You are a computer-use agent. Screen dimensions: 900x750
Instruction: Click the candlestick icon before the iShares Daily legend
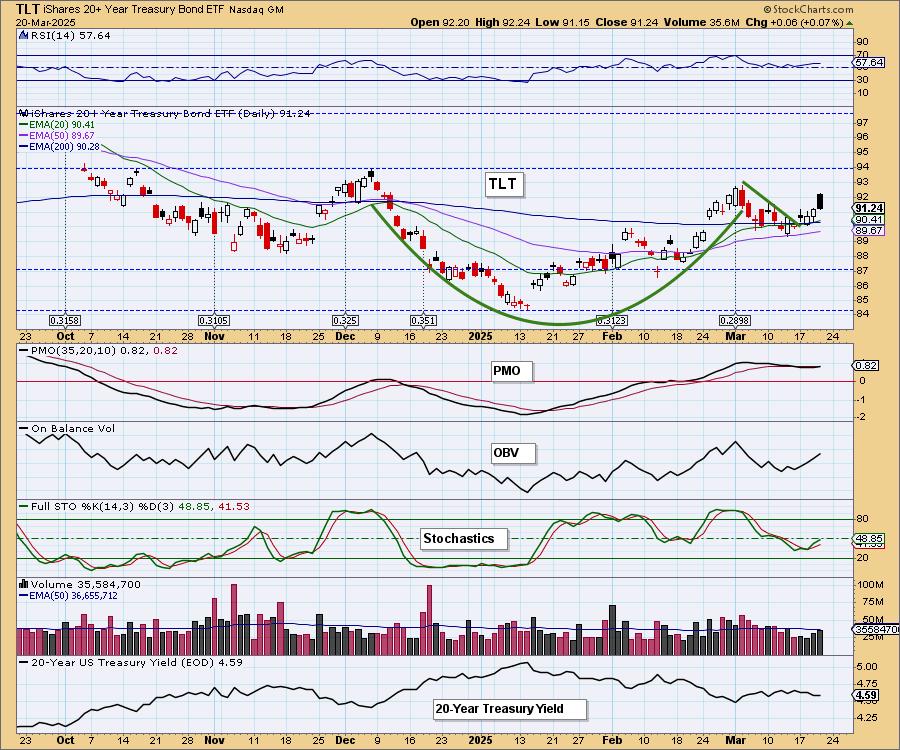pyautogui.click(x=23, y=114)
